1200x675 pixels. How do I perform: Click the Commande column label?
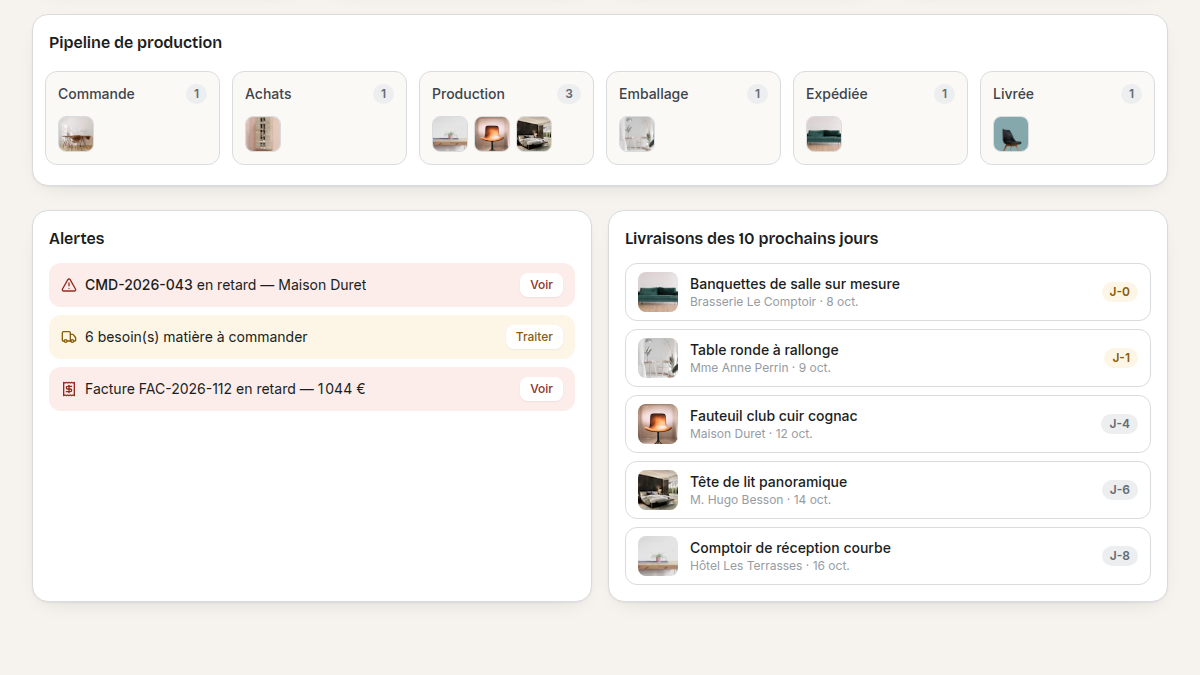pyautogui.click(x=96, y=94)
